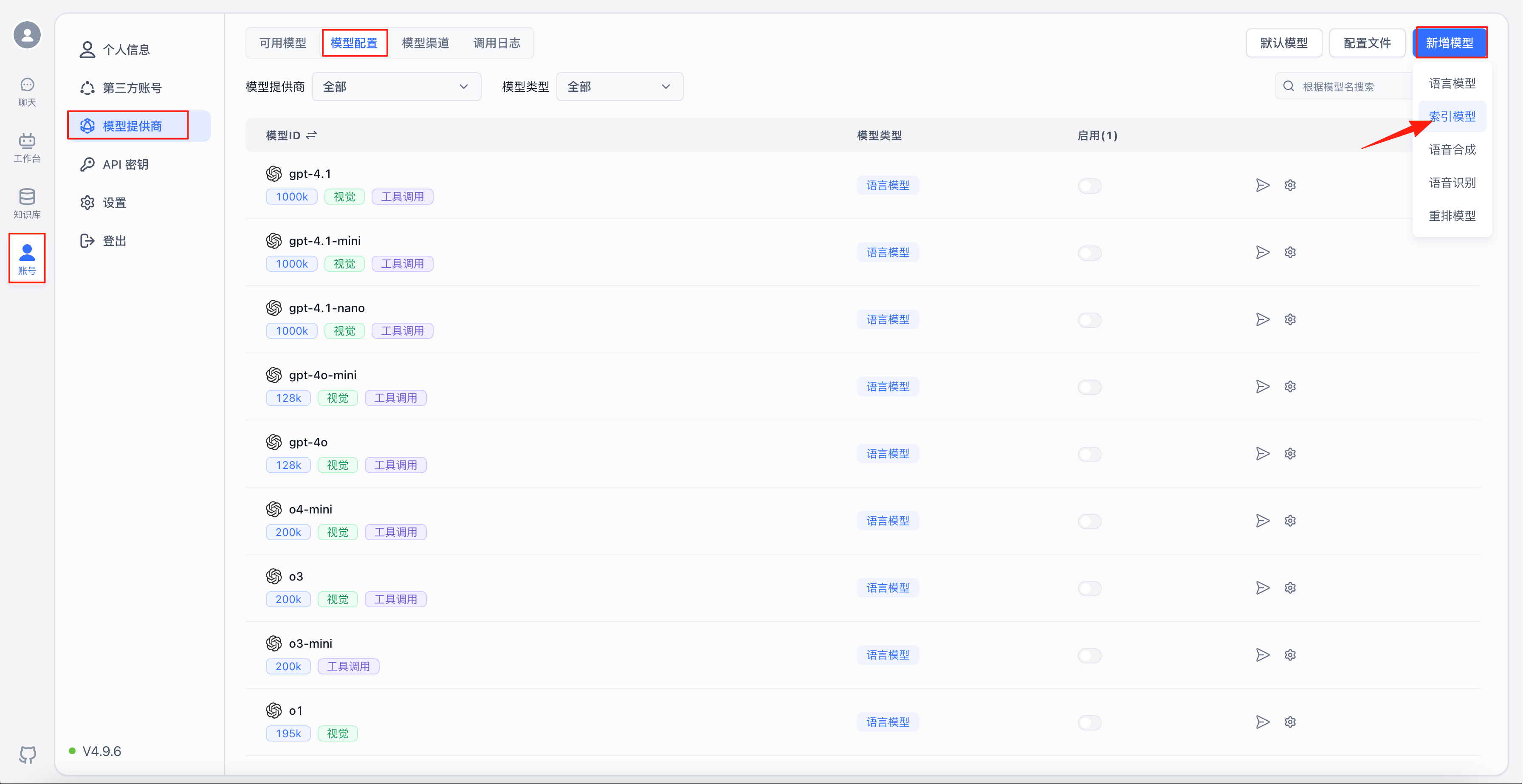Viewport: 1523px width, 784px height.
Task: Click the test send icon for gpt-4.1
Action: (1262, 185)
